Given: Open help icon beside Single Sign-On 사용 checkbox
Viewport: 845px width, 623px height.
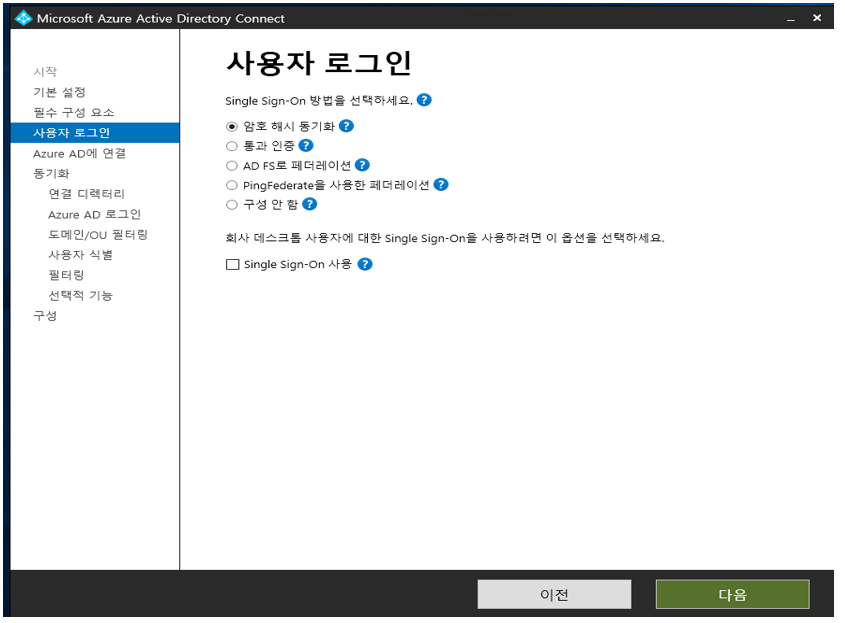Looking at the screenshot, I should pos(365,264).
